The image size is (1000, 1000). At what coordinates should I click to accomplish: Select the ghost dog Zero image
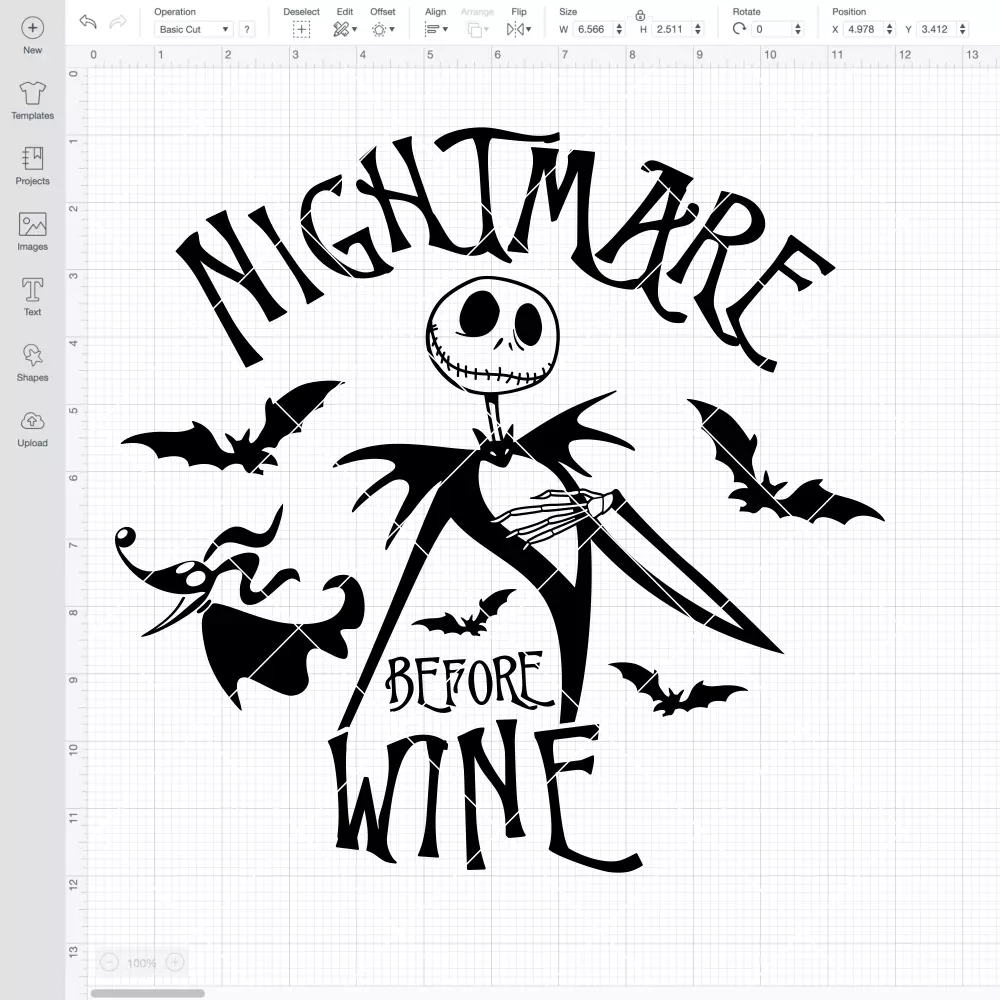[239, 609]
